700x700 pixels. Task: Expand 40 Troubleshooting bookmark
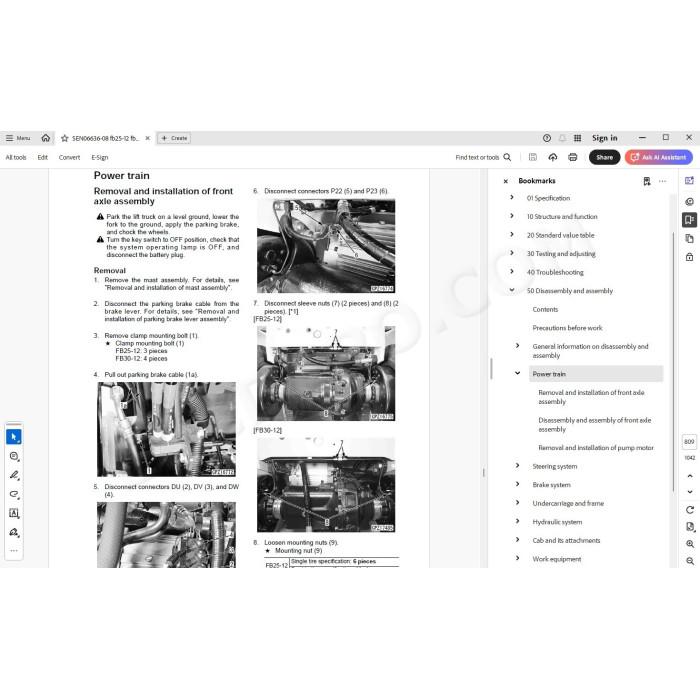pos(512,271)
